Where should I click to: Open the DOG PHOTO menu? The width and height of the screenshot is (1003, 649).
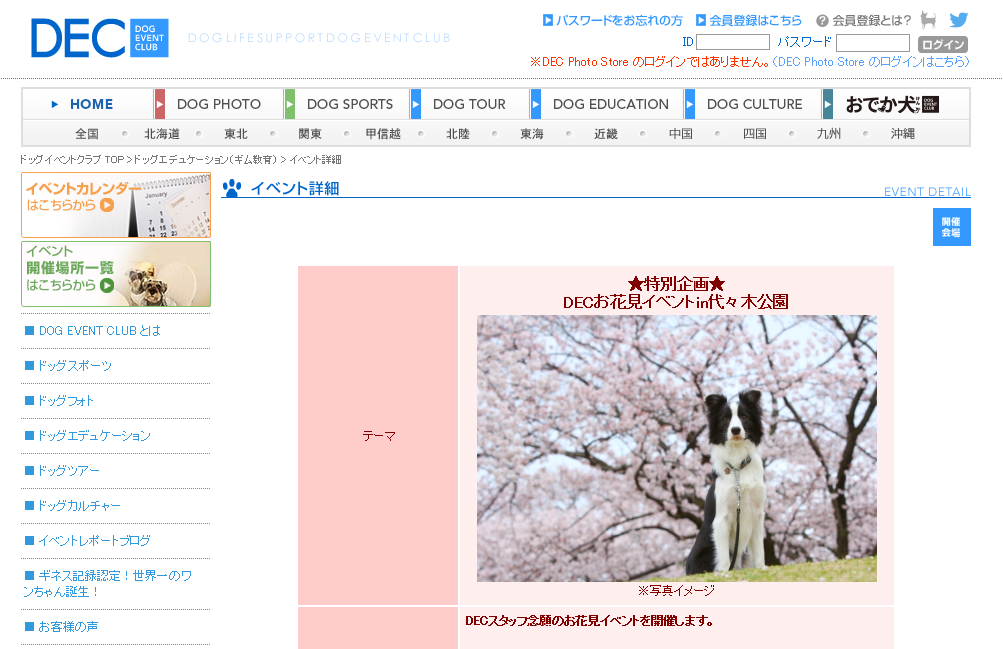219,104
